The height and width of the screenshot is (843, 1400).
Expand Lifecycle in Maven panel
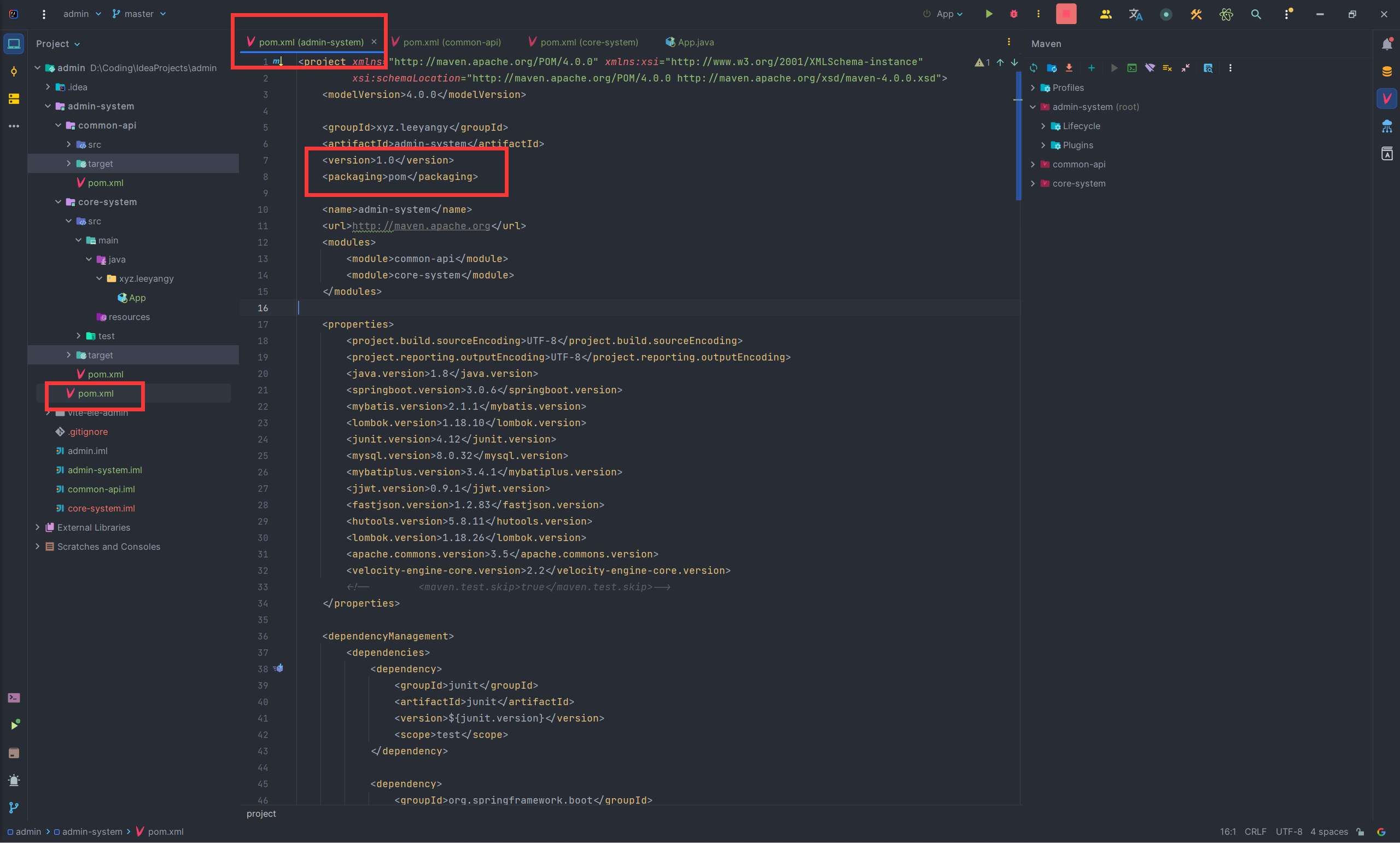[x=1043, y=126]
